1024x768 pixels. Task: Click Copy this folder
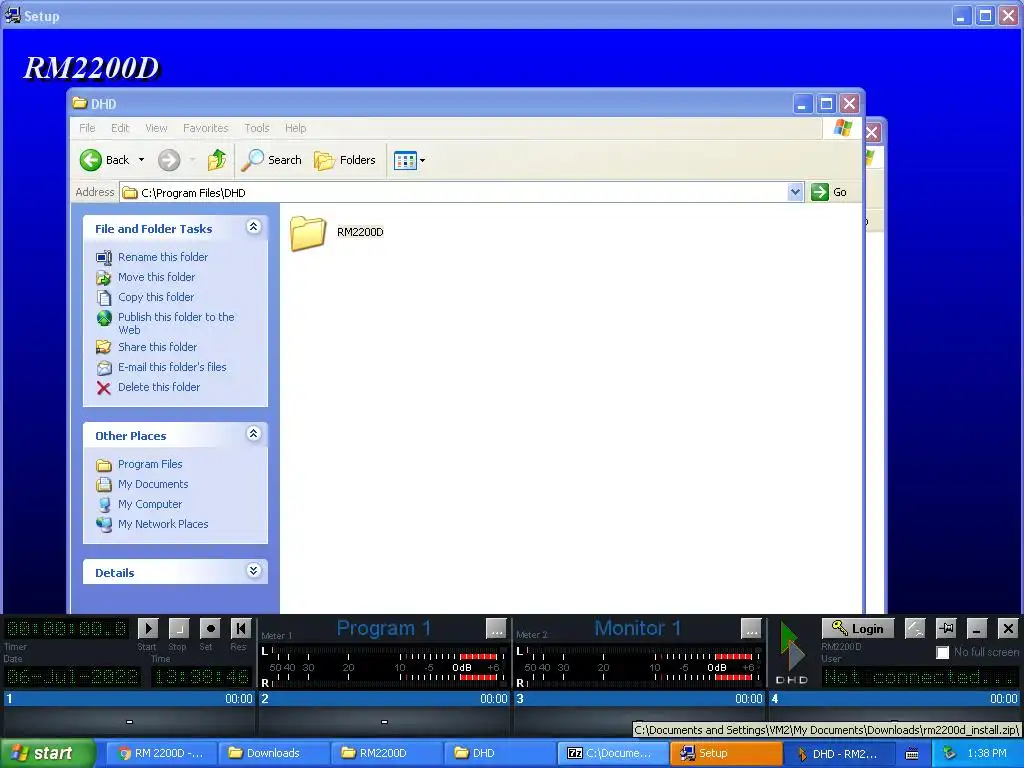pos(155,297)
